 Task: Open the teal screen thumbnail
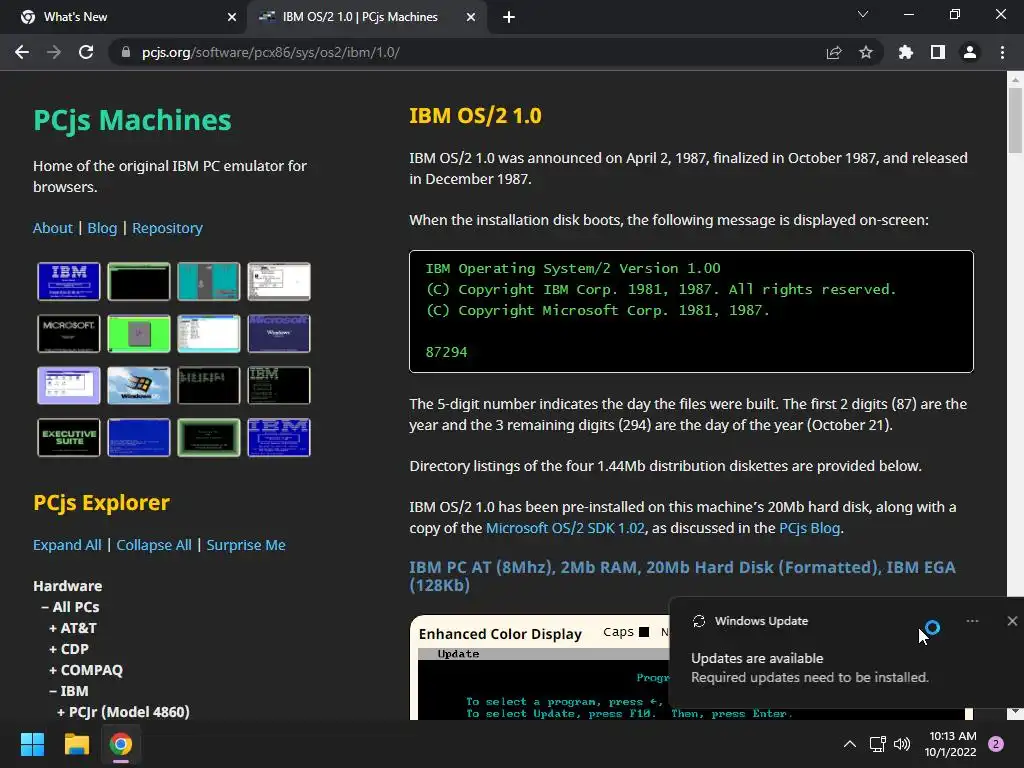209,281
